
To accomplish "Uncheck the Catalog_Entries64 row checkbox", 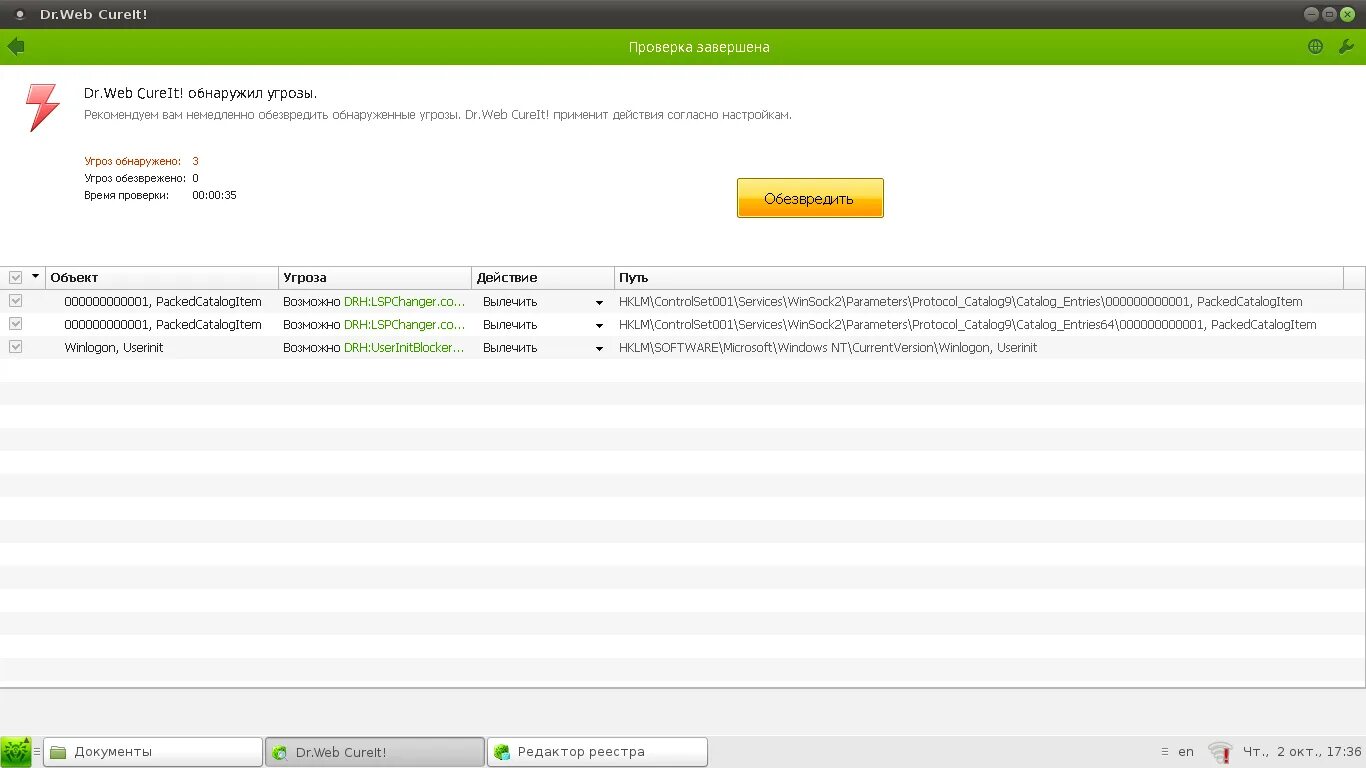I will point(15,324).
